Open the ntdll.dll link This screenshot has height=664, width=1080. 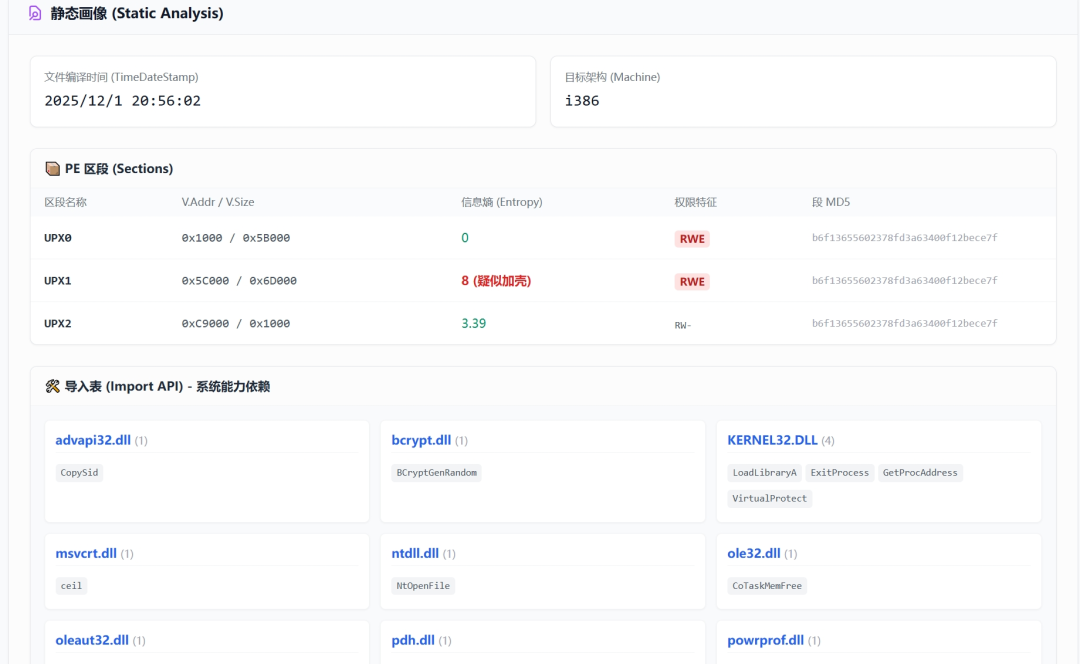415,553
